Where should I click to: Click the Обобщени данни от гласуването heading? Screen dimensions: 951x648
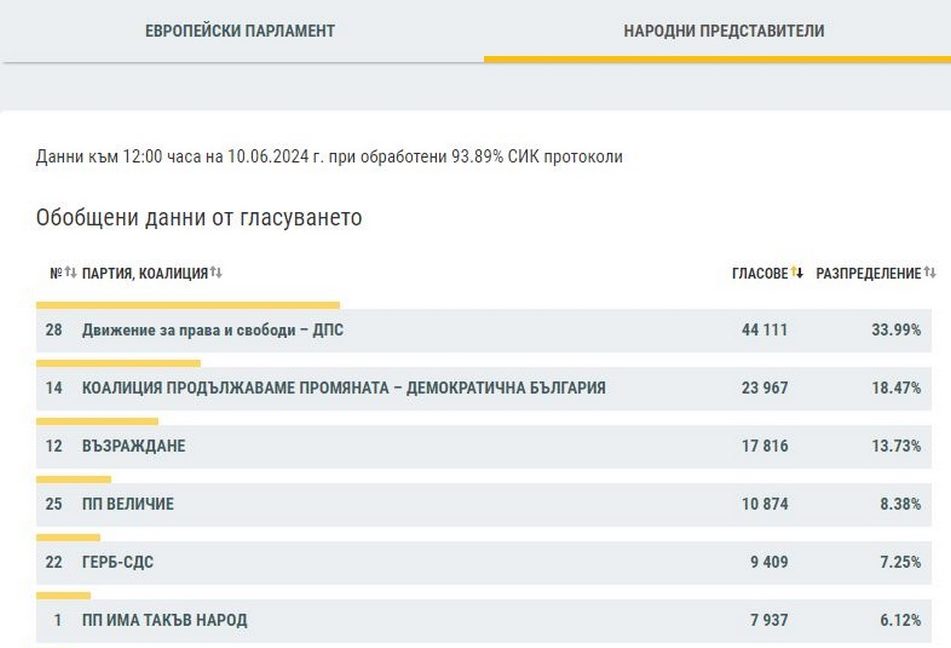(199, 218)
